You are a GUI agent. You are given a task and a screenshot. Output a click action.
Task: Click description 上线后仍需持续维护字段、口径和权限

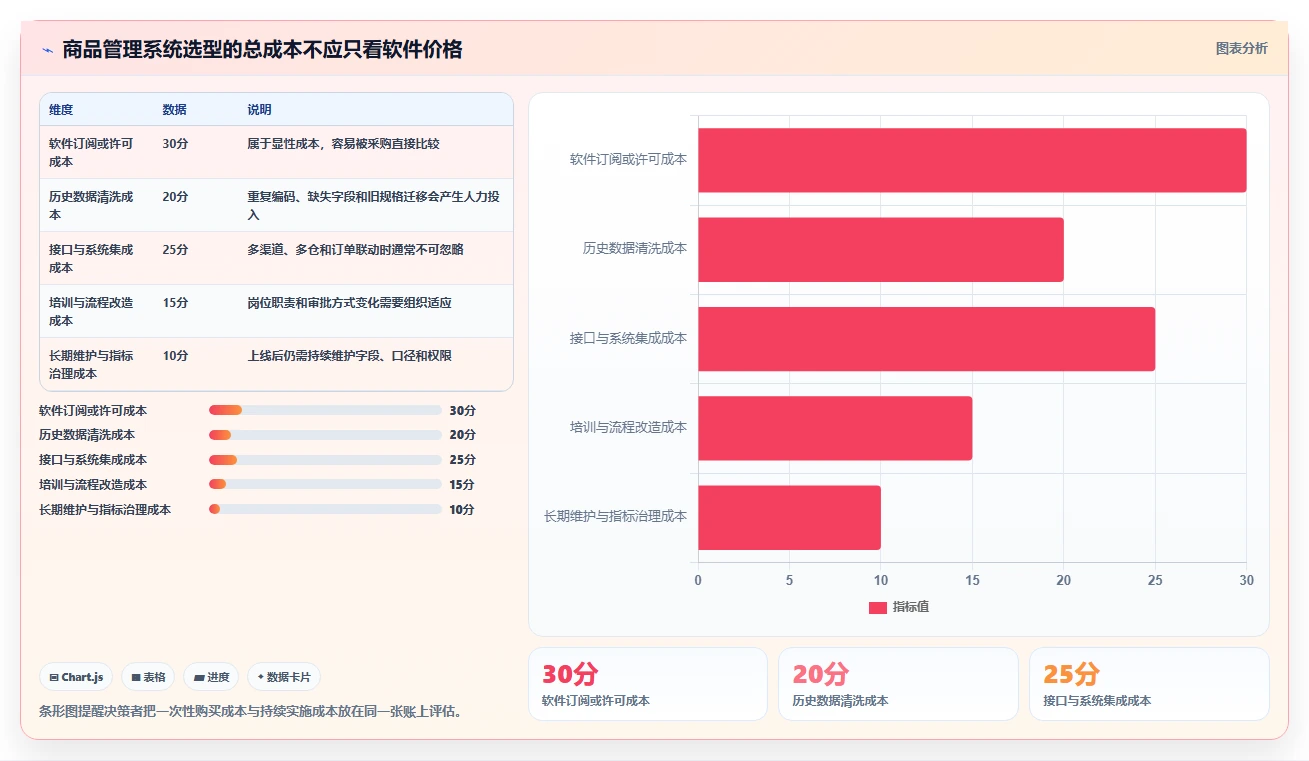point(349,356)
